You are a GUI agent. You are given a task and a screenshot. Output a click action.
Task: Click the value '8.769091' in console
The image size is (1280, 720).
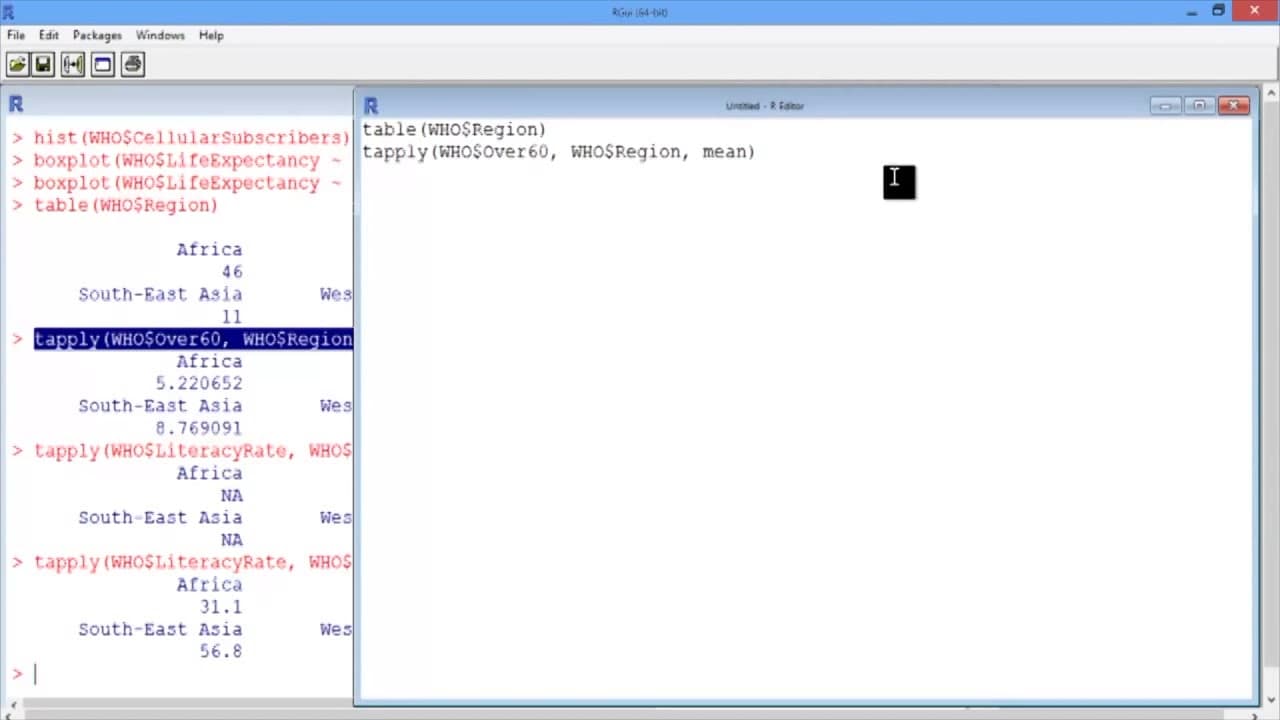point(199,428)
